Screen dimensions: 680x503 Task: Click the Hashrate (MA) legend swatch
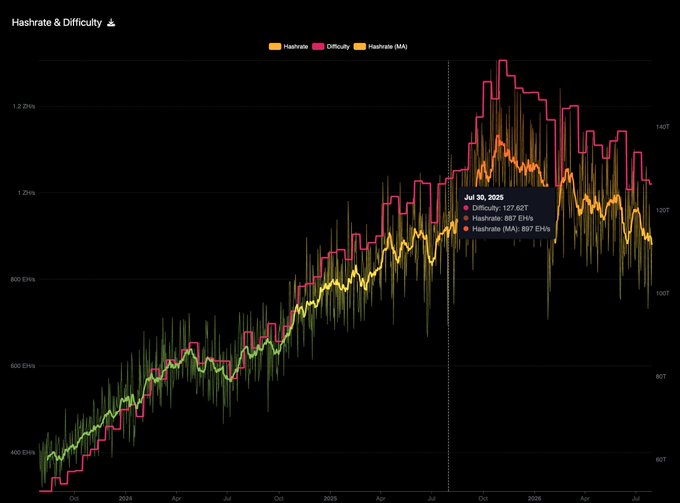[x=360, y=46]
